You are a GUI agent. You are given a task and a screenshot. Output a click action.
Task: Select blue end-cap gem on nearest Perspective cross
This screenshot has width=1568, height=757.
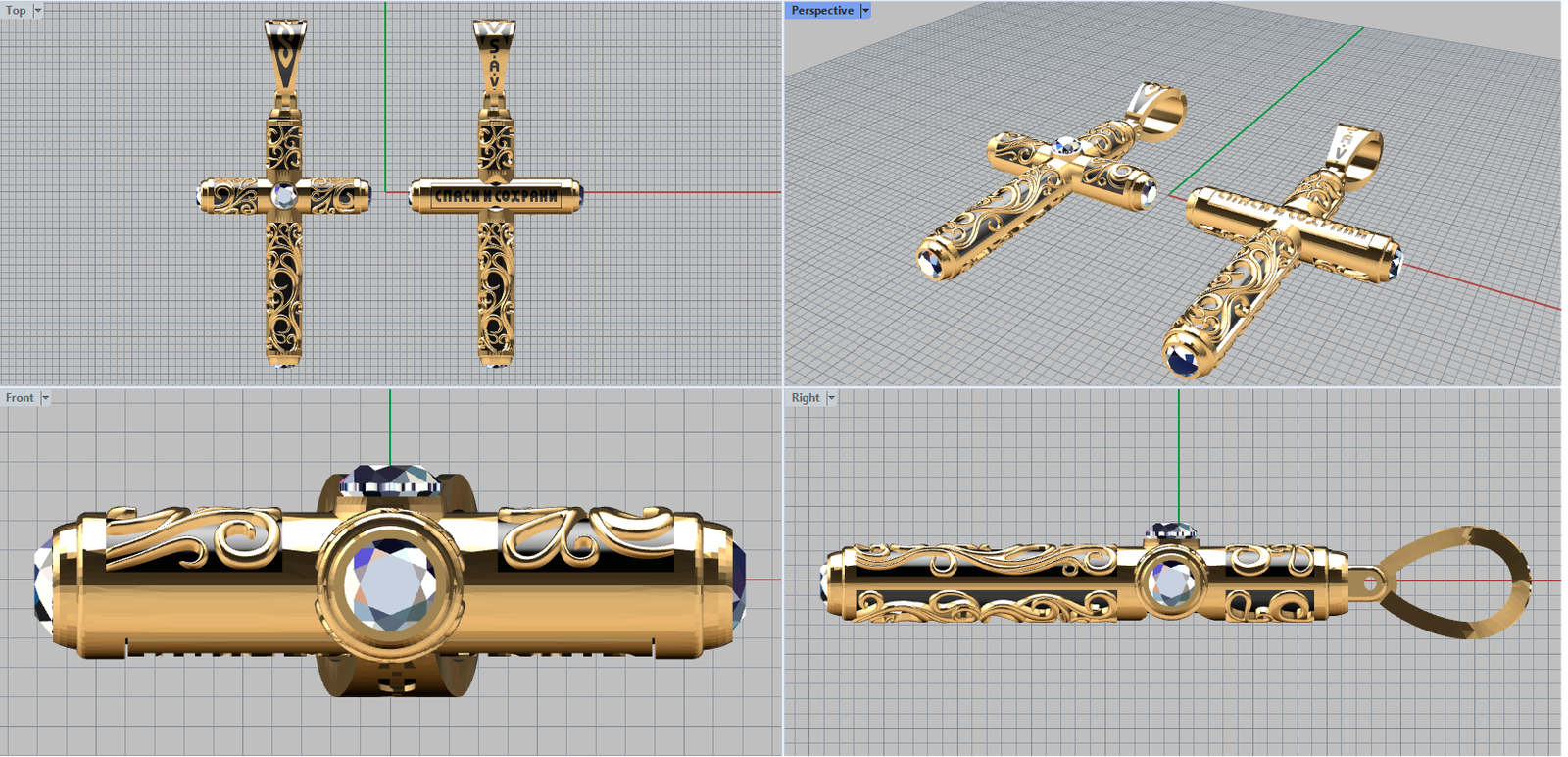[x=1184, y=359]
